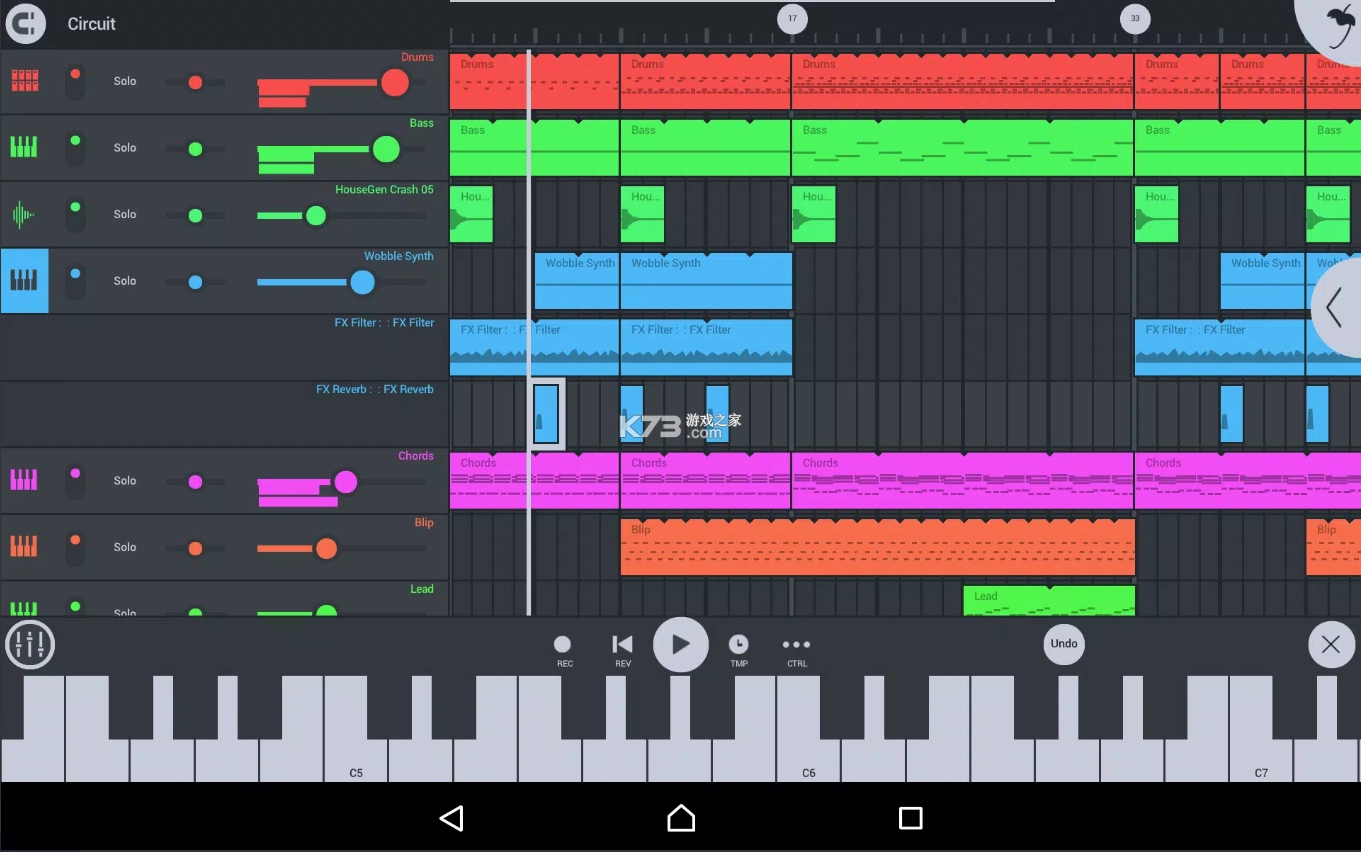Screen dimensions: 1361x852
Task: Rewind using the REV button
Action: pos(621,645)
